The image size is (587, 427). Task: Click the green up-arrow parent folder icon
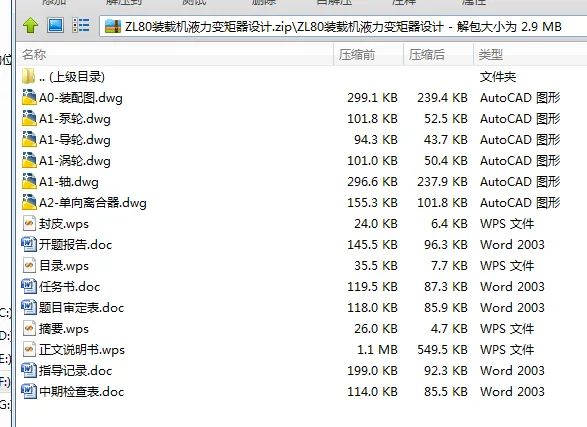(x=31, y=25)
